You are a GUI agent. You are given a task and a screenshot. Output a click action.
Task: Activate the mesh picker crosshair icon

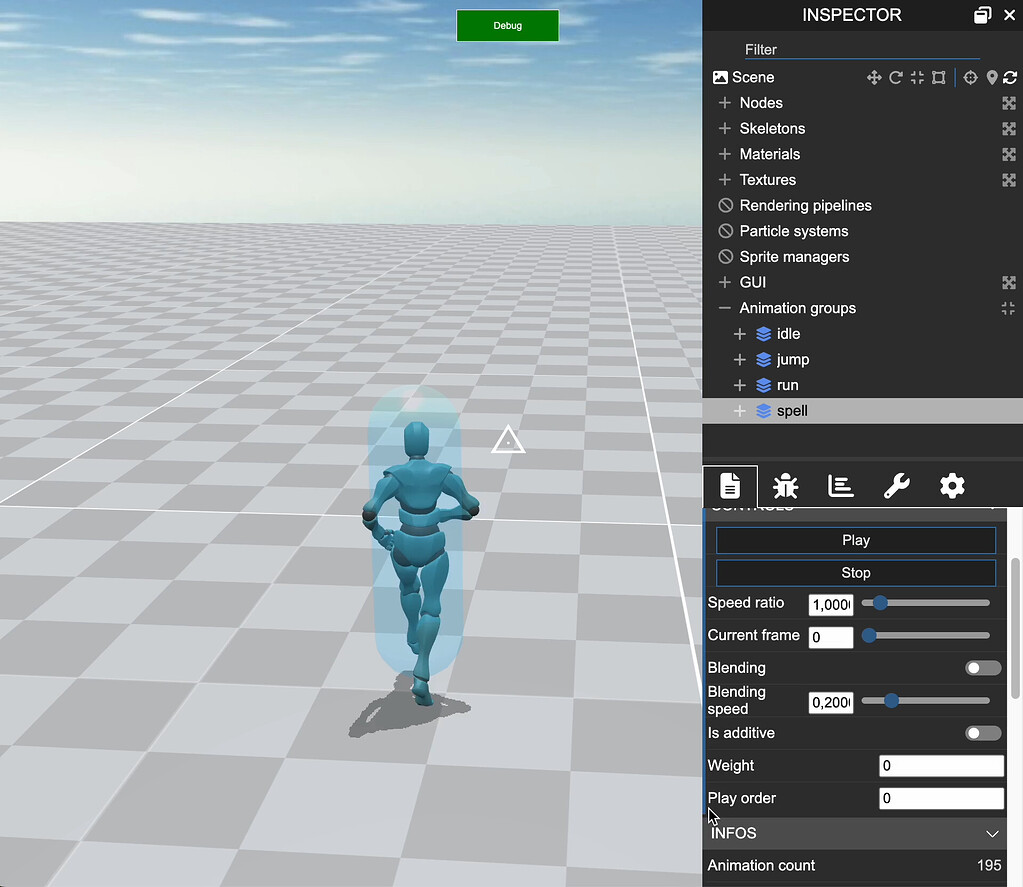(x=969, y=77)
